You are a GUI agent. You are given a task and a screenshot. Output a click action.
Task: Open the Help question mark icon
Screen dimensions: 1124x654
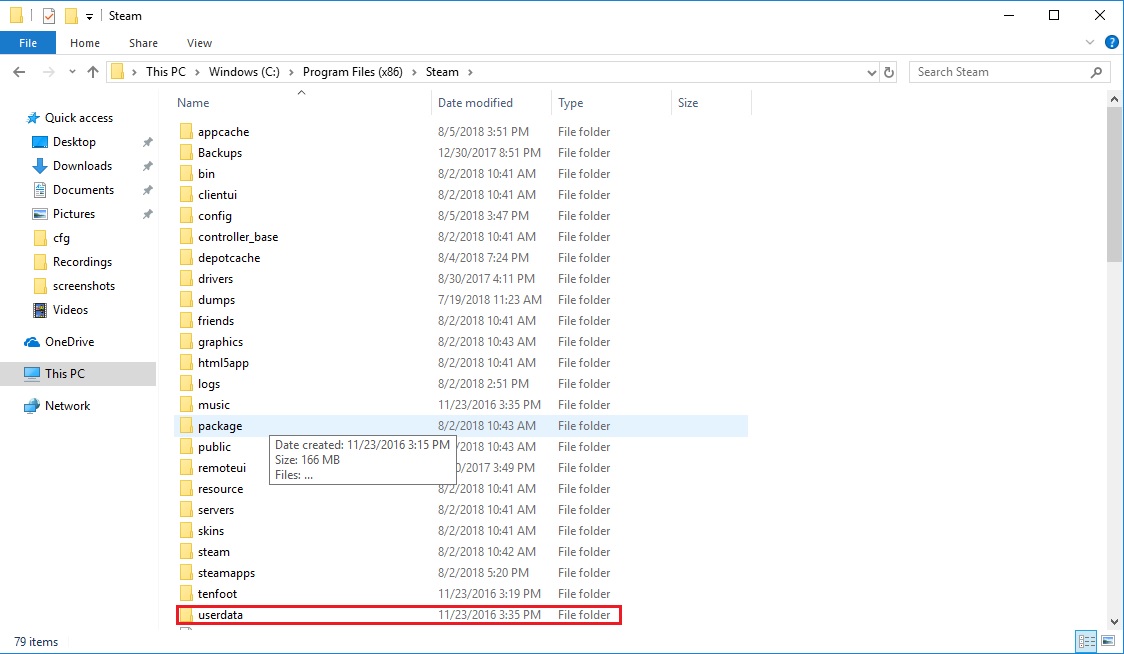[x=1112, y=42]
